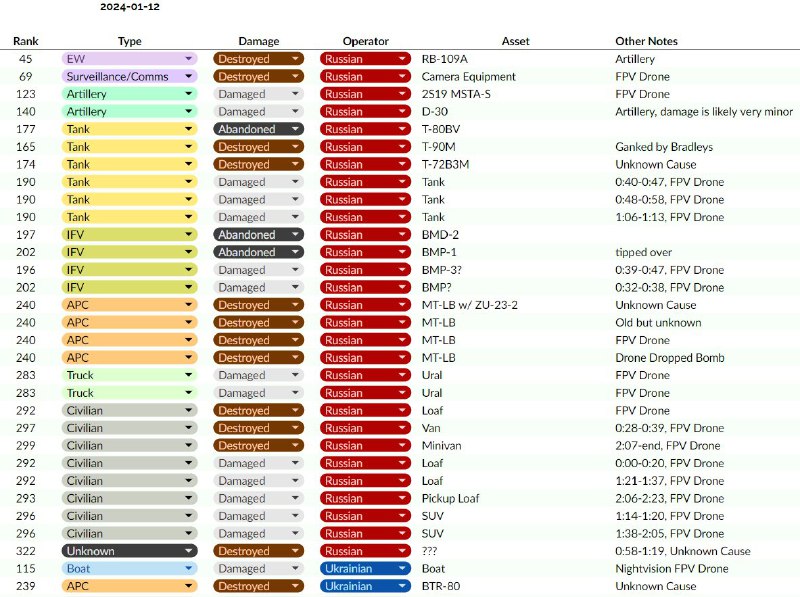Select the Old but unknown note
Screen dimensions: 800x597
(x=658, y=322)
